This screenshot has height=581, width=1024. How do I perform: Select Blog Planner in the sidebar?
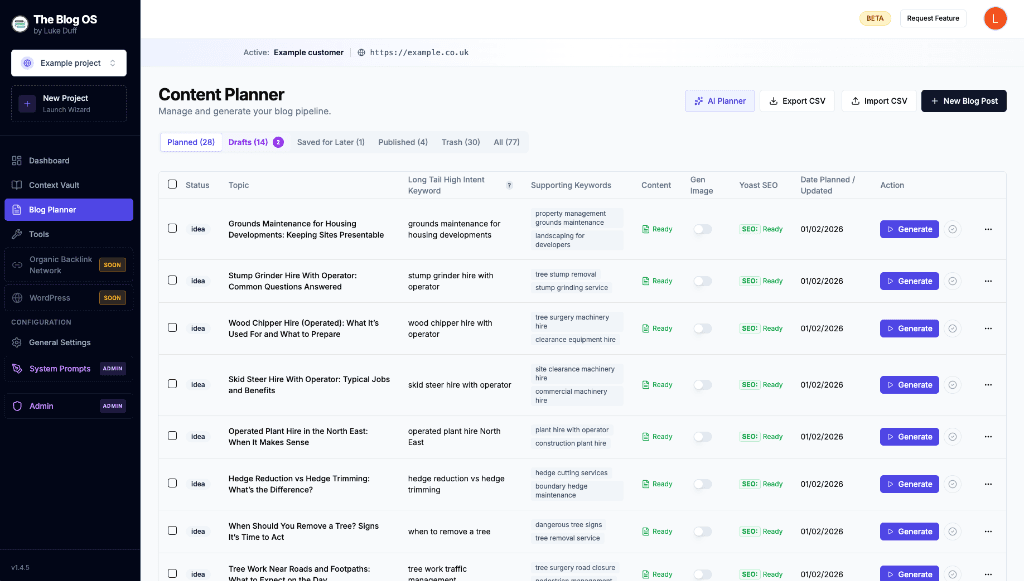click(58, 209)
